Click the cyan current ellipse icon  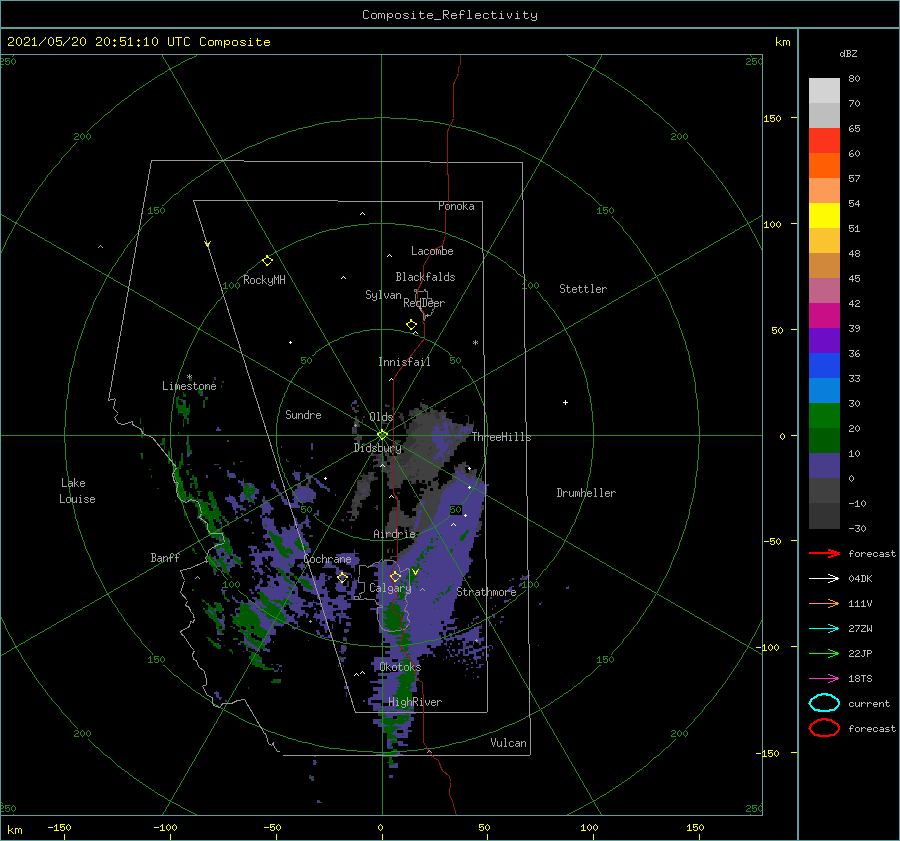pos(824,703)
